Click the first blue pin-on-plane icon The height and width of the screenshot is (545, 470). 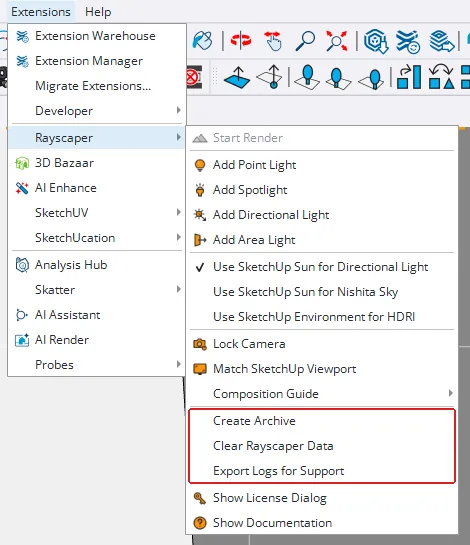tap(307, 77)
